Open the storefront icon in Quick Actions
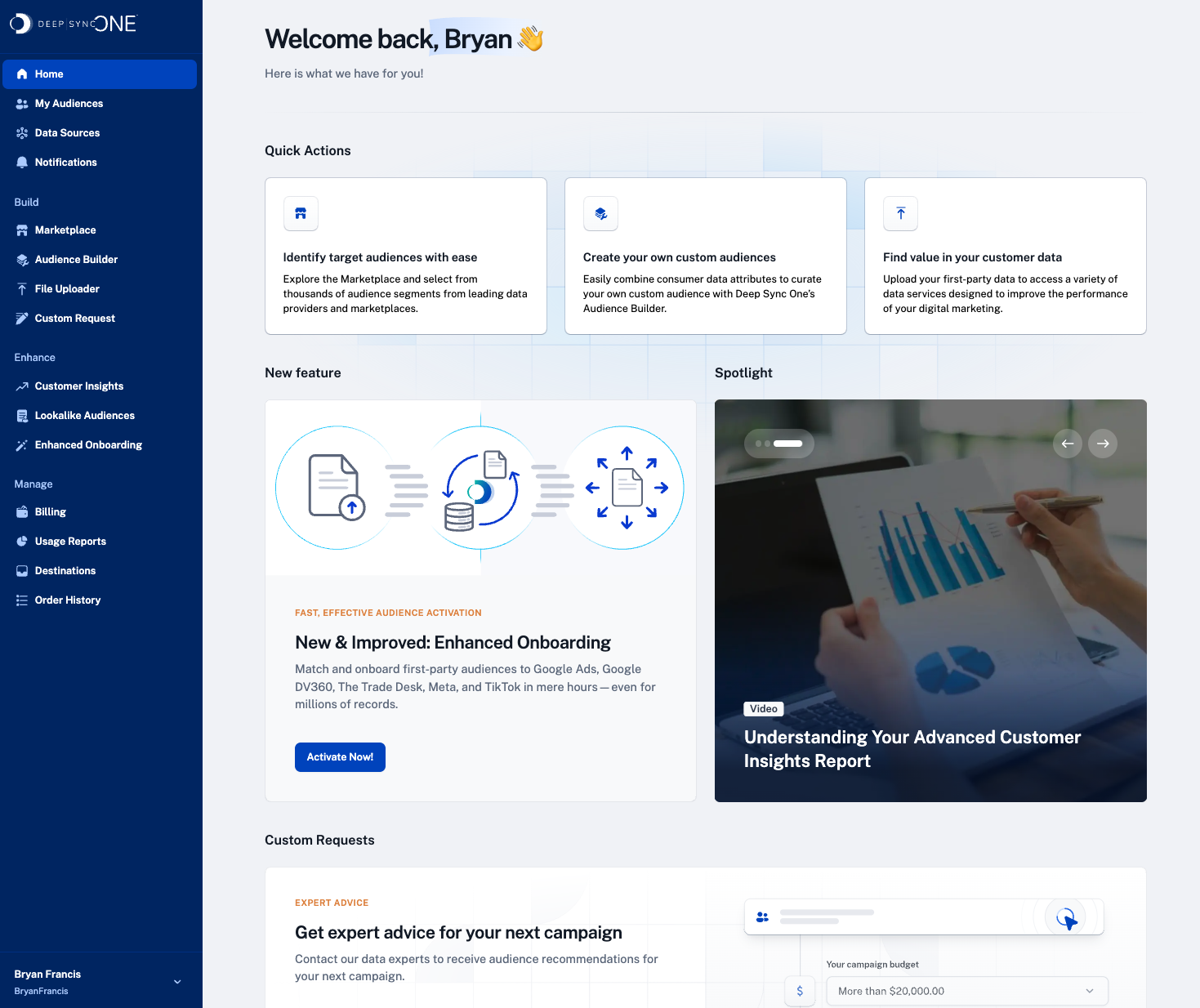The height and width of the screenshot is (1008, 1200). point(301,214)
